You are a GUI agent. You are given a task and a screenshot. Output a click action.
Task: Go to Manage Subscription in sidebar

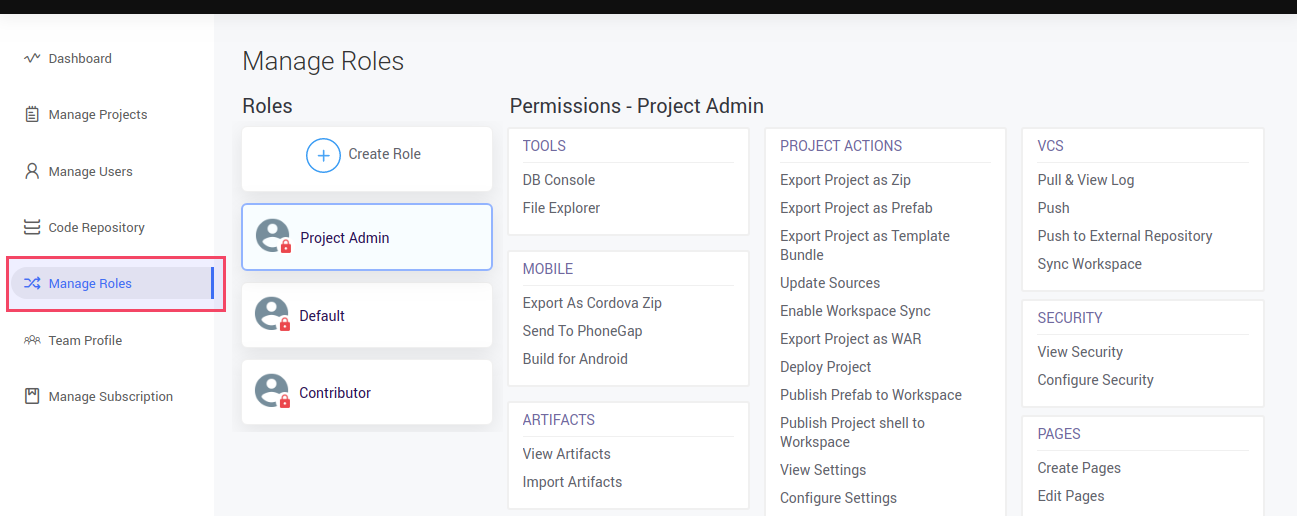point(110,396)
